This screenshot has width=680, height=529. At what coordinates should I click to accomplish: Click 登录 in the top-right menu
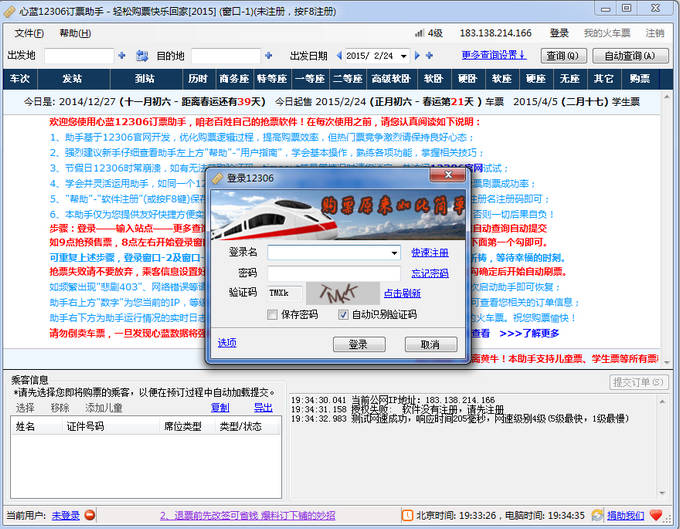(x=559, y=33)
